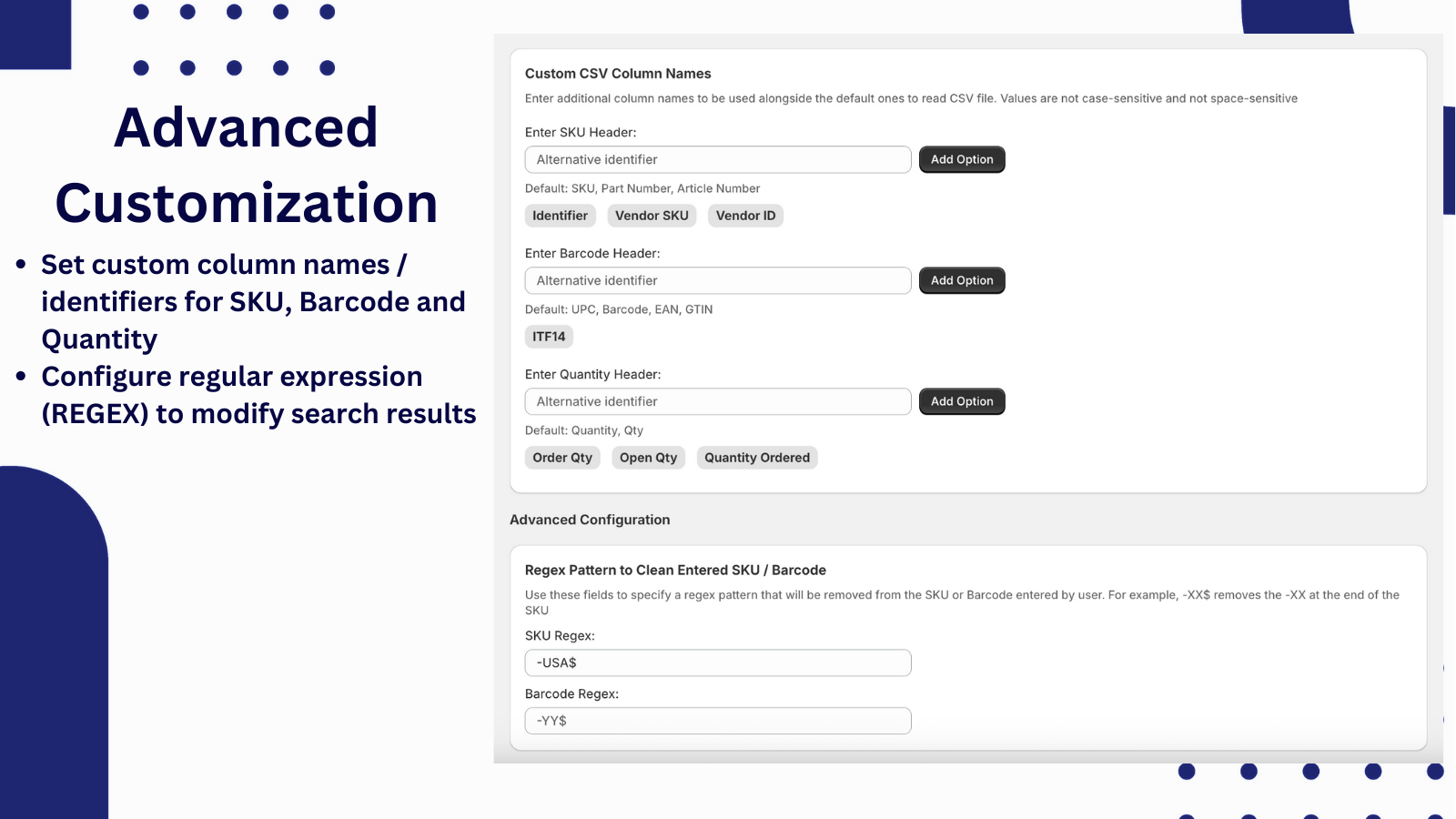Select the Order Qty tag
This screenshot has height=819, width=1456.
pos(562,458)
